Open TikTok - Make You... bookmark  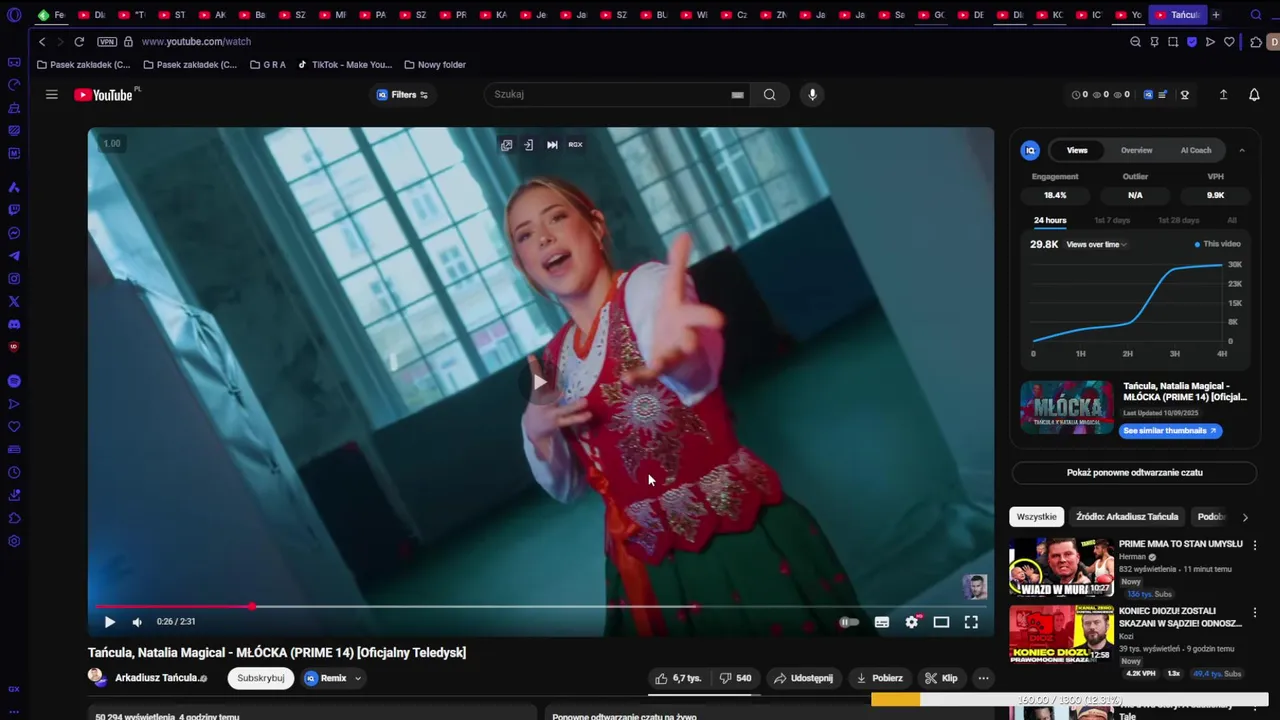345,65
